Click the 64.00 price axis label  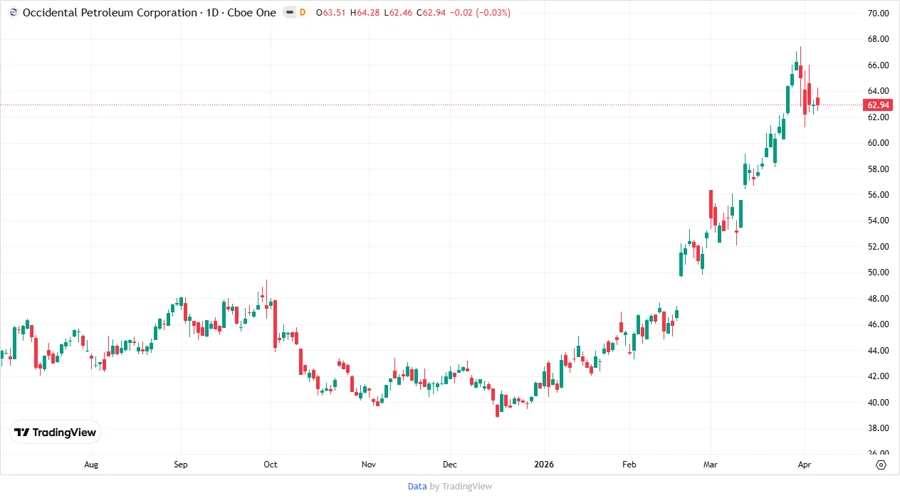coord(878,91)
